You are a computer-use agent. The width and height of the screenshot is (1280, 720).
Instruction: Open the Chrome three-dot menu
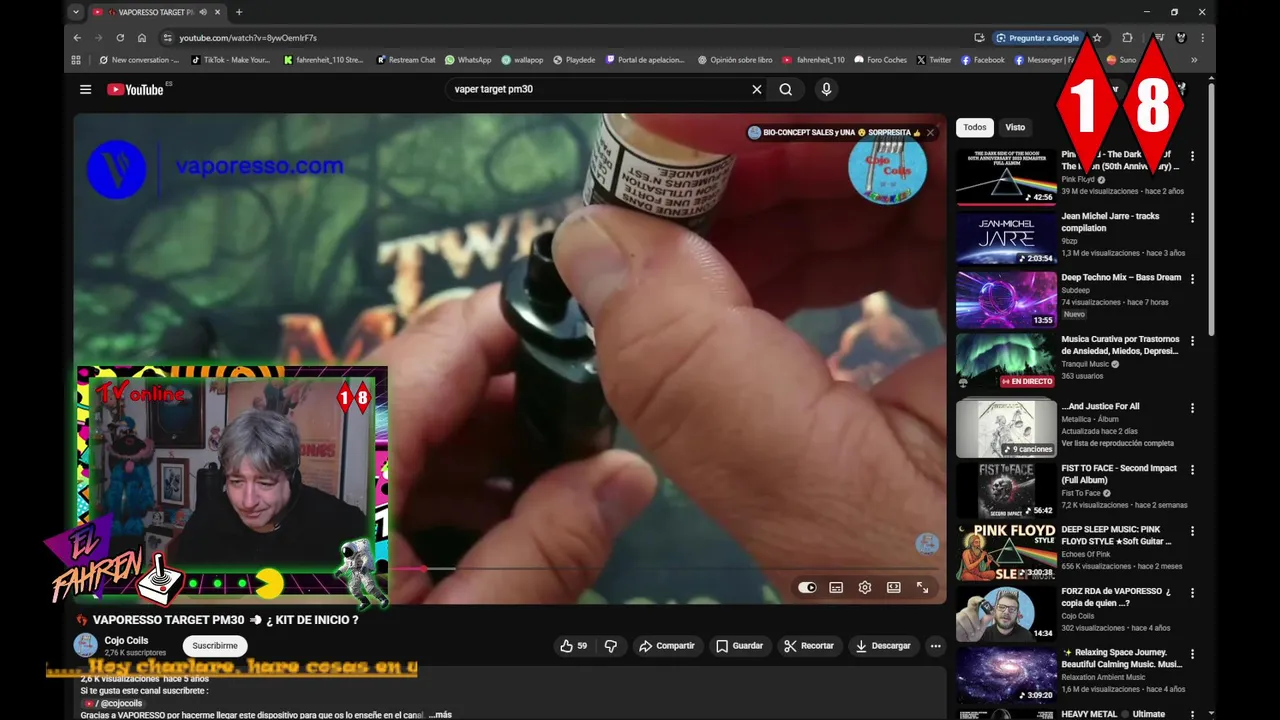1202,38
